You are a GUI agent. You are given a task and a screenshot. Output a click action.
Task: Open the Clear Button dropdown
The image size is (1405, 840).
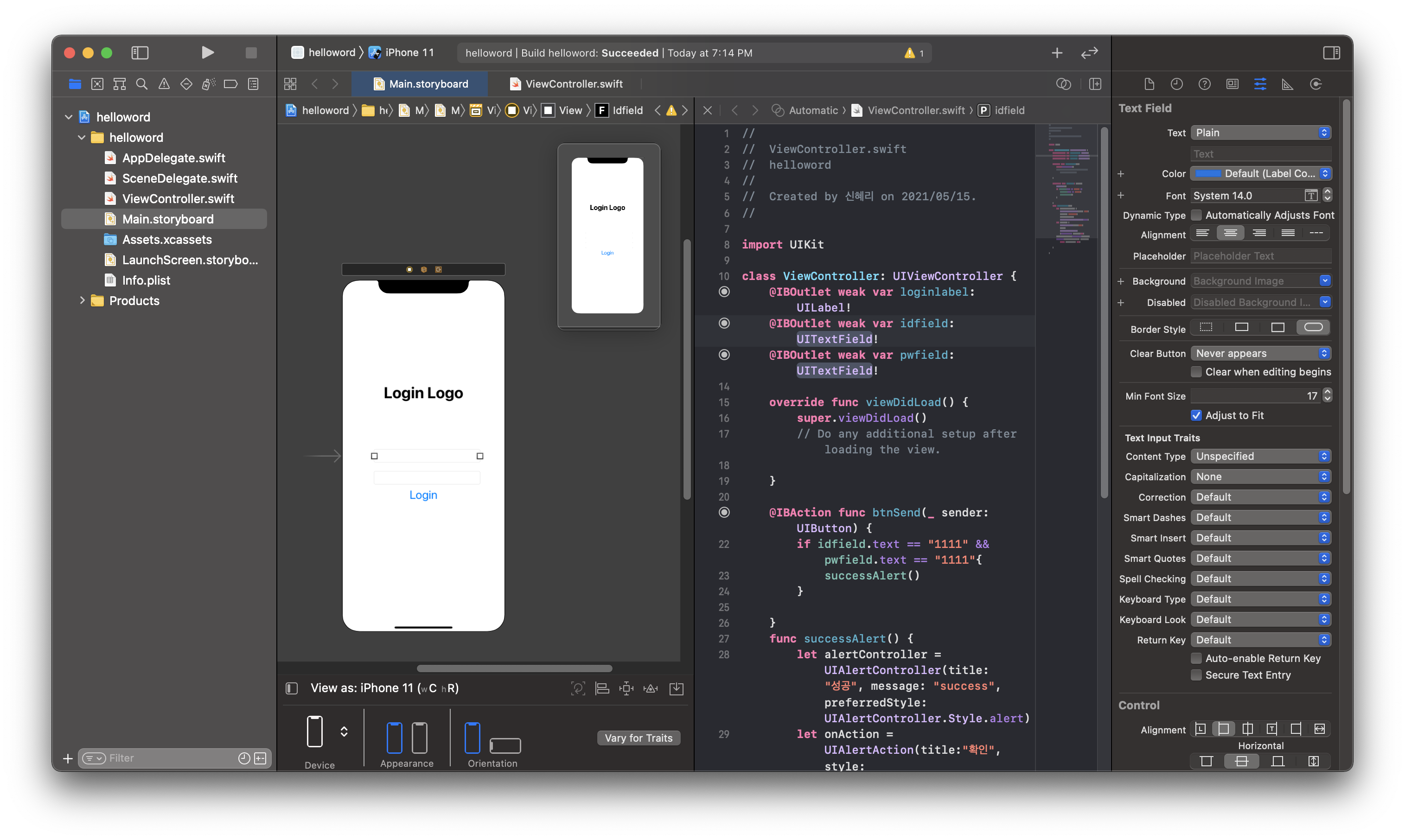coord(1261,353)
